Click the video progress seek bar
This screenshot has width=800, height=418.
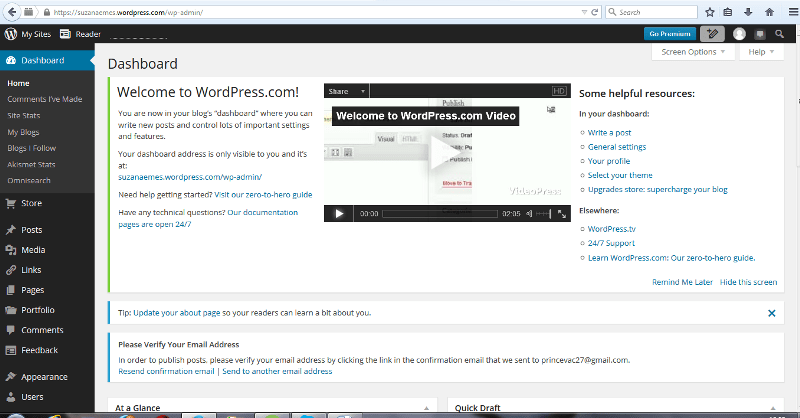pos(440,214)
